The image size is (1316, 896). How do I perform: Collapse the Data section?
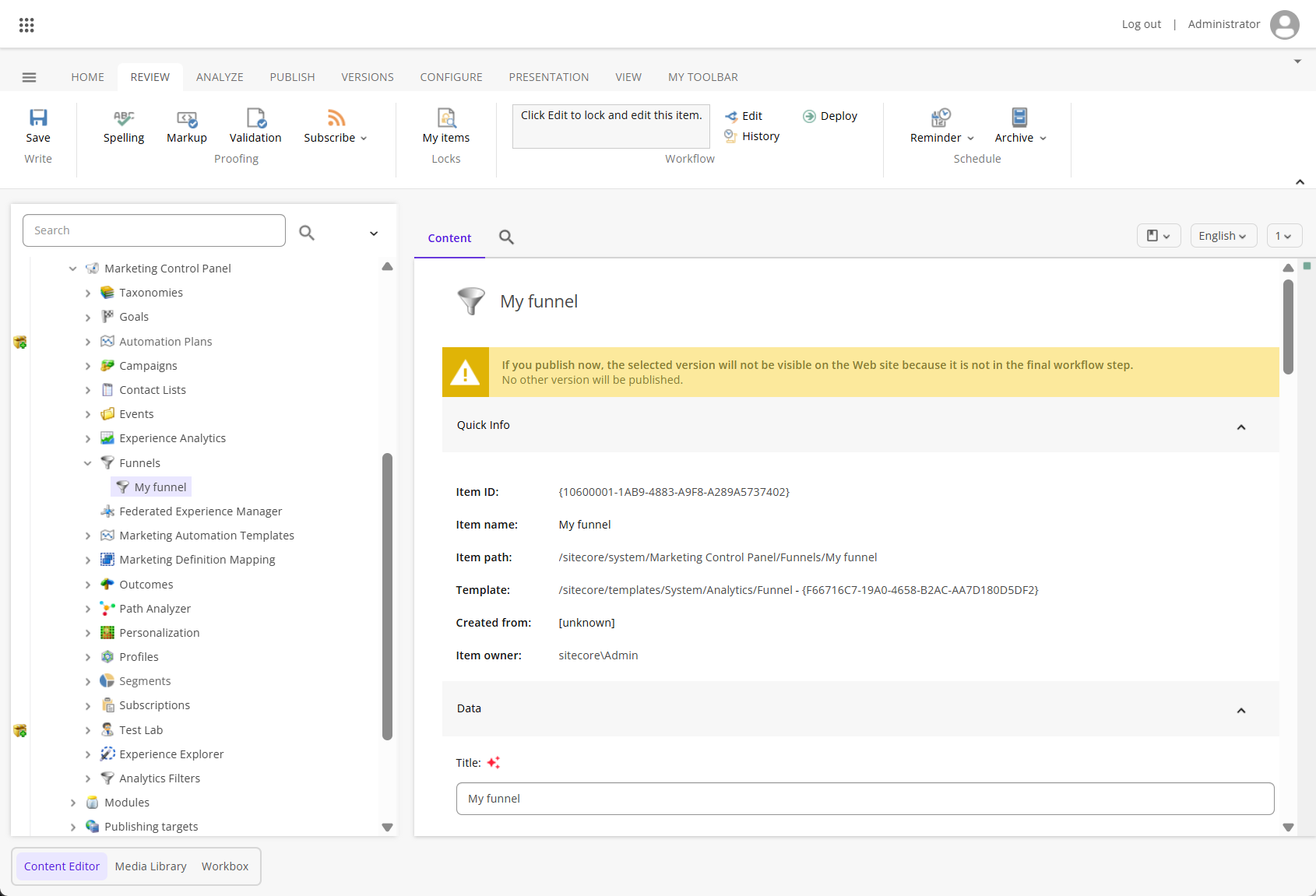click(x=1241, y=710)
